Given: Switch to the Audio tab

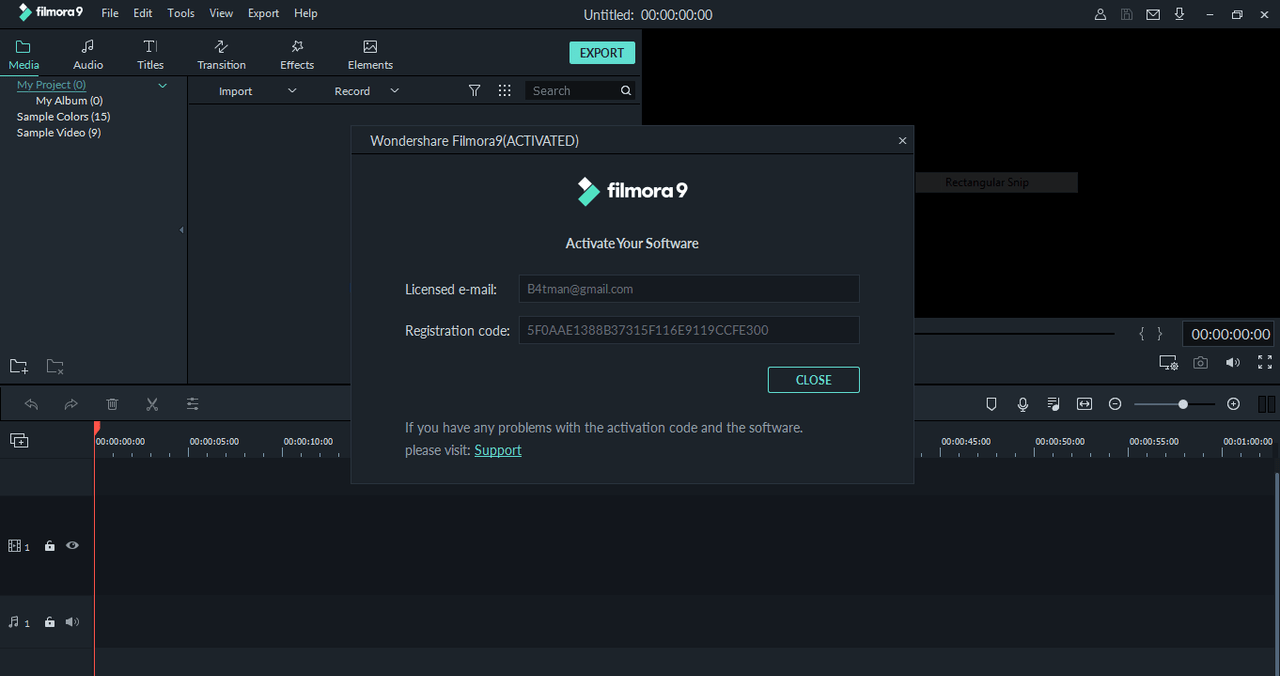Looking at the screenshot, I should pos(88,55).
